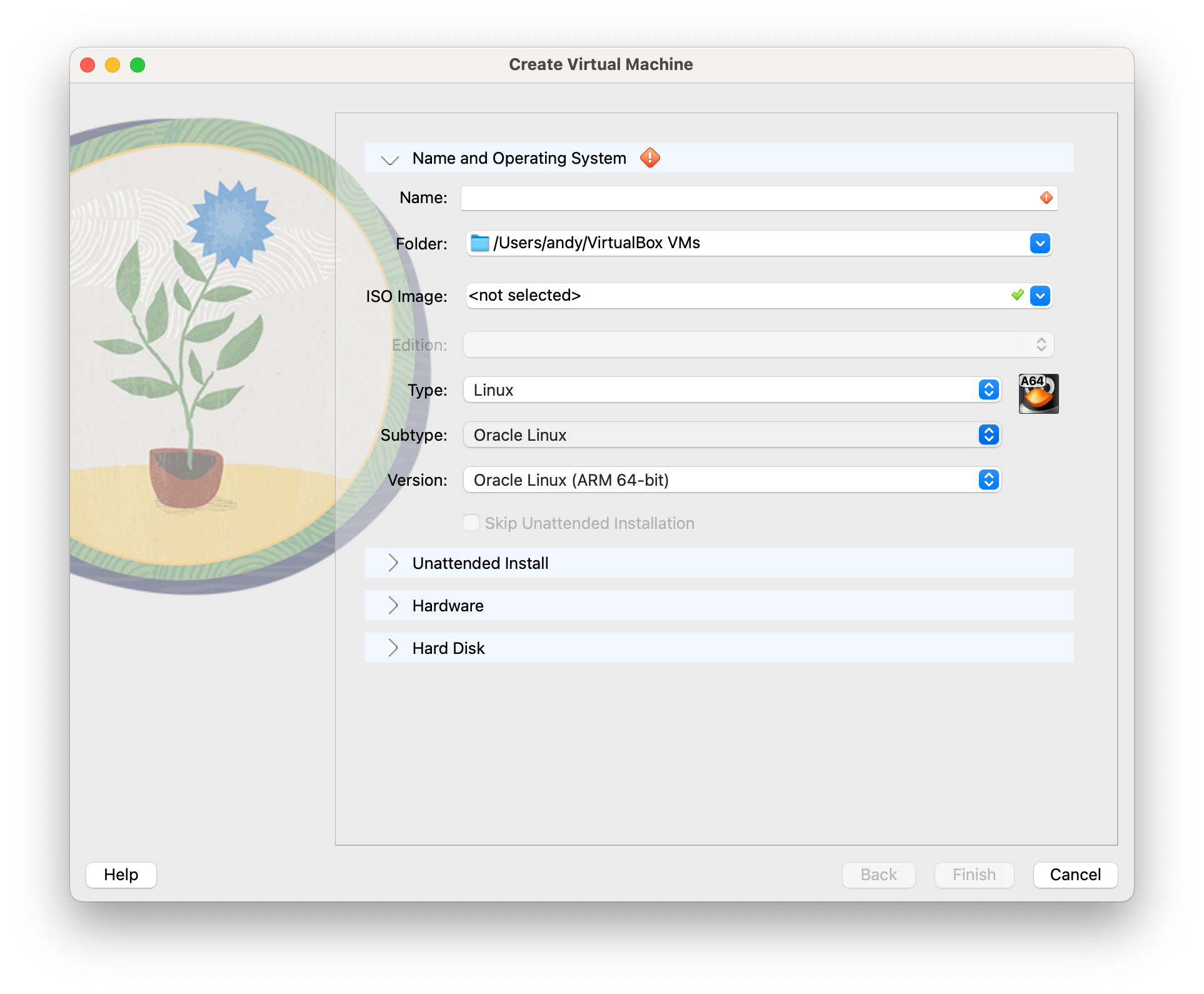
Task: Minimize the window with the yellow button
Action: (113, 65)
